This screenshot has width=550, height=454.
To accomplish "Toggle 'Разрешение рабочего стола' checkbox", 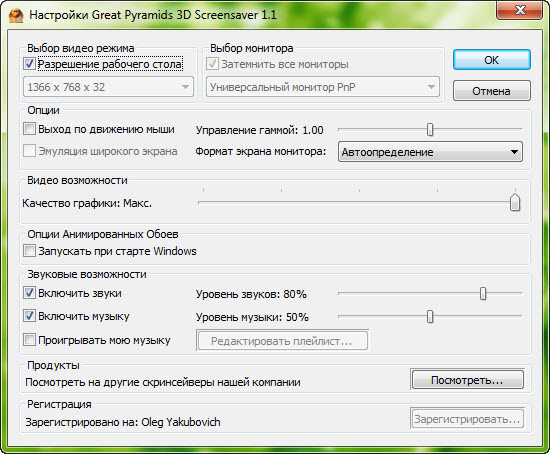I will pyautogui.click(x=29, y=64).
